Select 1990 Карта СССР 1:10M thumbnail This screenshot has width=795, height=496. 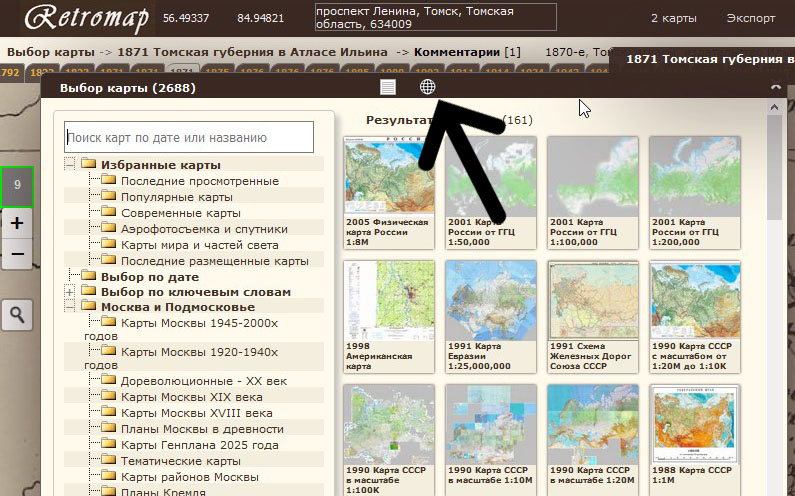491,440
